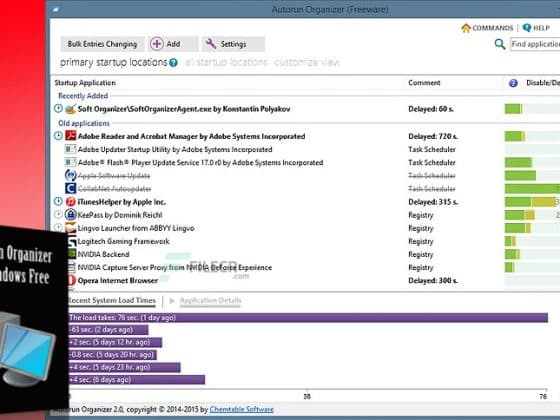The height and width of the screenshot is (420, 560).
Task: Click clock icon for Soft Organizer entry
Action: (58, 108)
